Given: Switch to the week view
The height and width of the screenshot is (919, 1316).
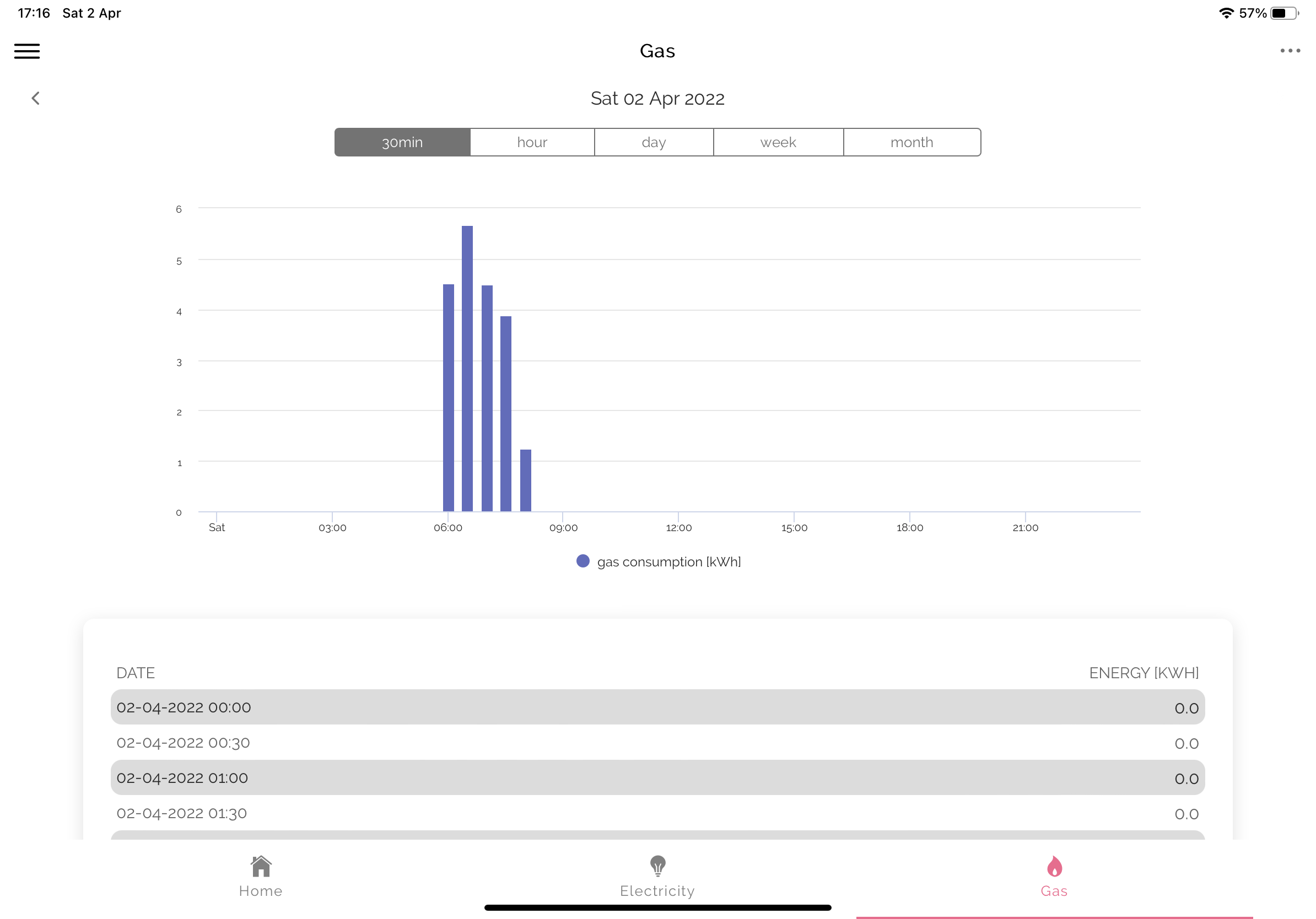Looking at the screenshot, I should [778, 142].
